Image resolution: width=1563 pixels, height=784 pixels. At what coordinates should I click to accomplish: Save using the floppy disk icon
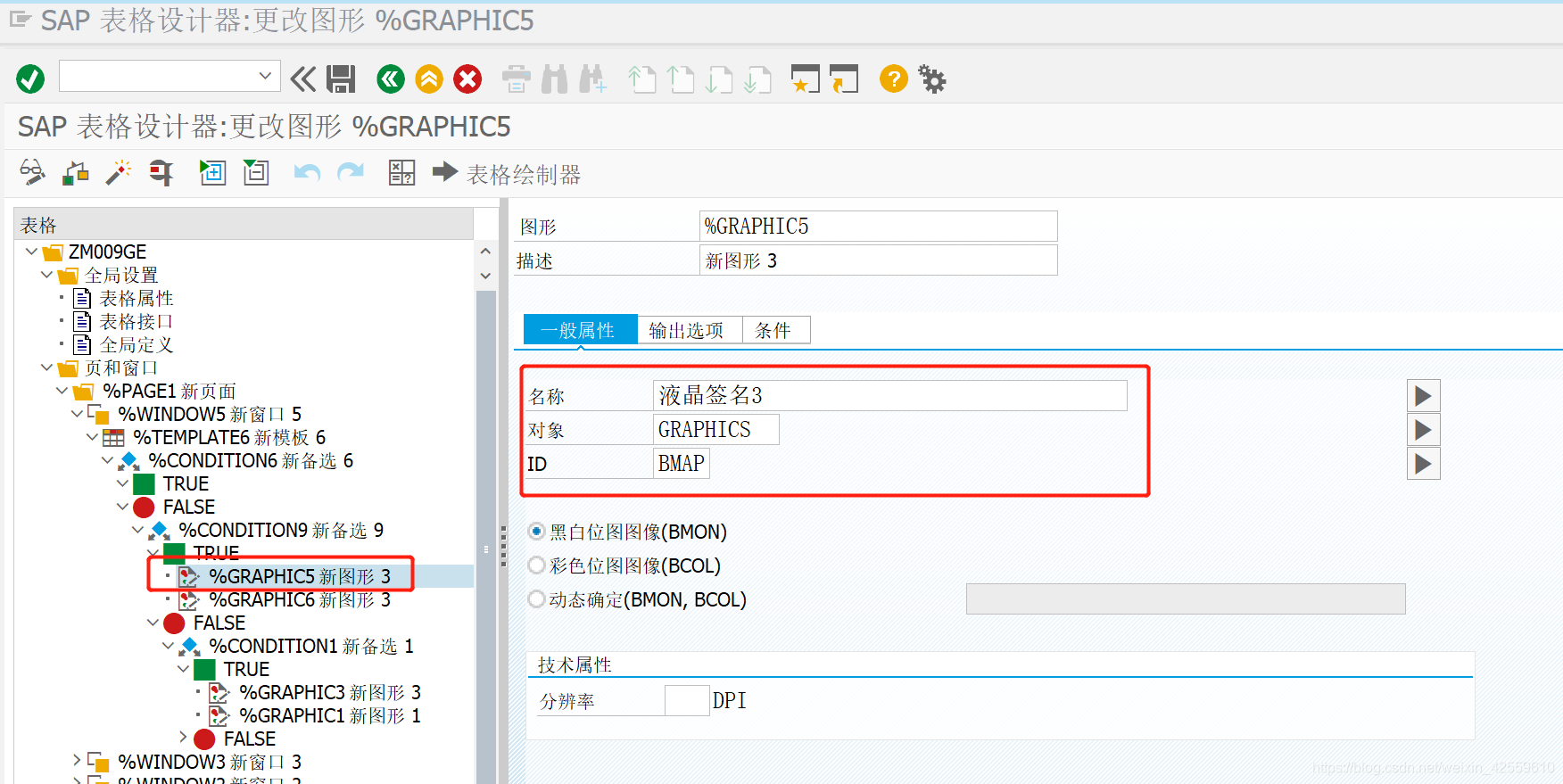tap(341, 78)
